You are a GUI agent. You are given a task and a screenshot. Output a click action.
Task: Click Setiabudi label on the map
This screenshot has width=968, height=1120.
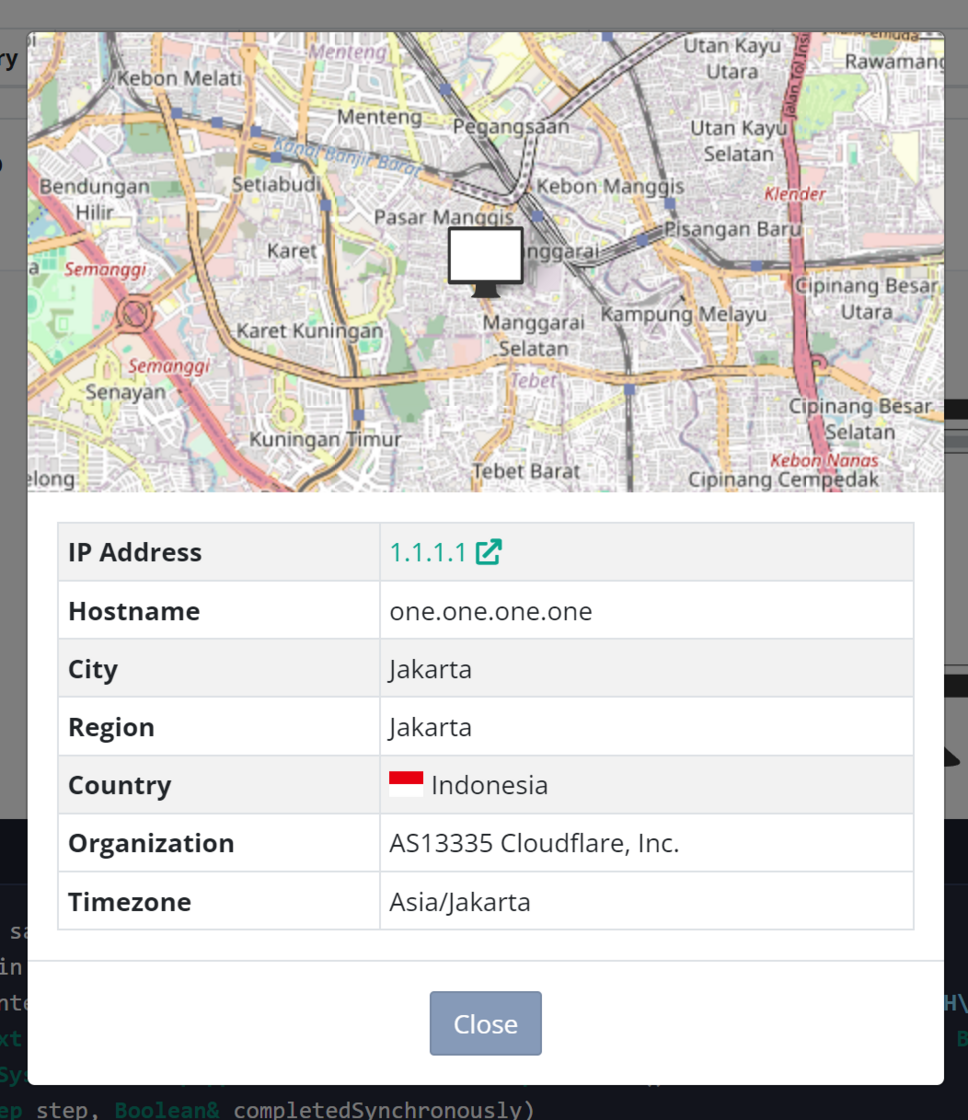point(276,184)
